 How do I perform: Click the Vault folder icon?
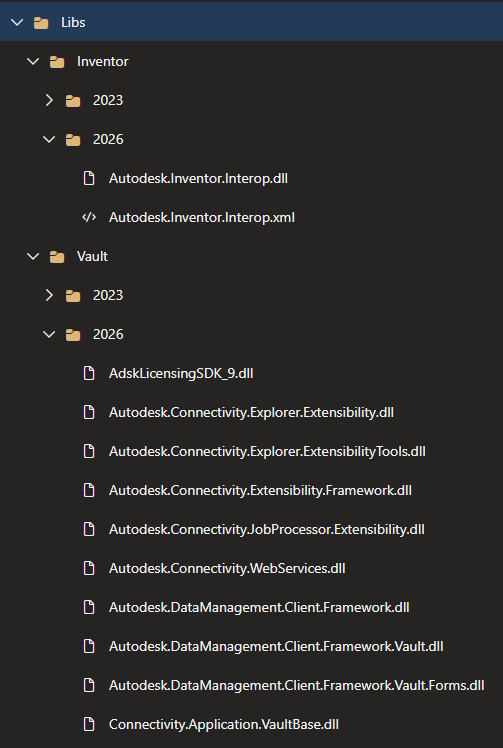pyautogui.click(x=57, y=257)
